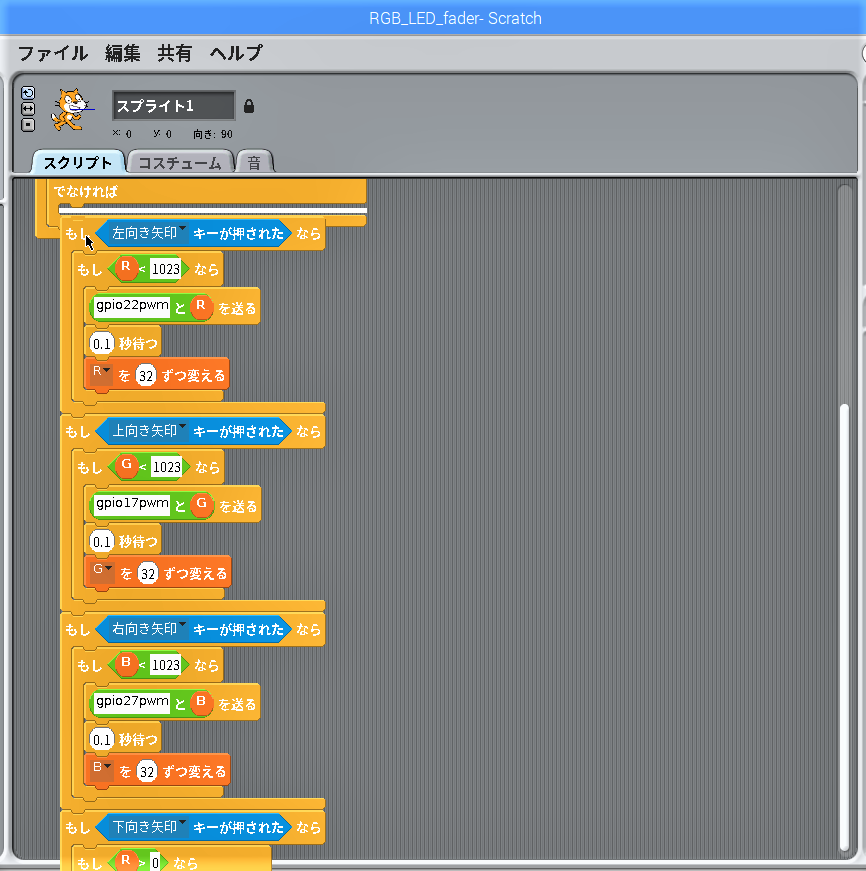This screenshot has height=871, width=866.
Task: Toggle the sprite drag lock icon
Action: [x=249, y=106]
